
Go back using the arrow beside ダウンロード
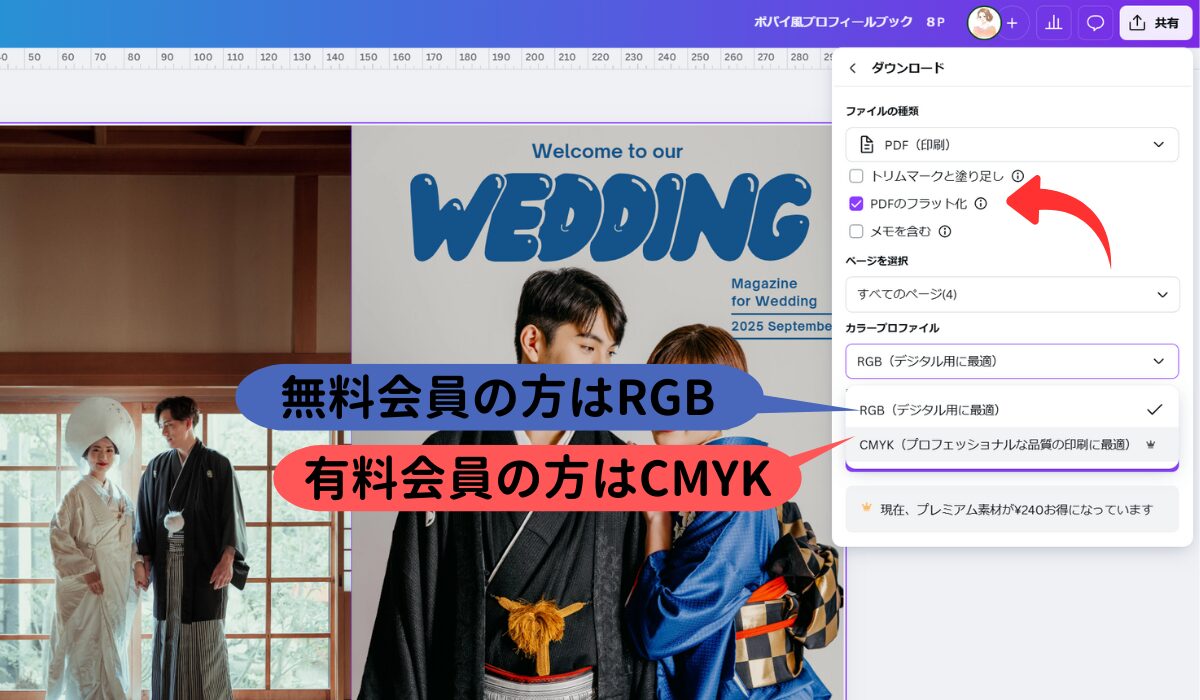tap(853, 68)
